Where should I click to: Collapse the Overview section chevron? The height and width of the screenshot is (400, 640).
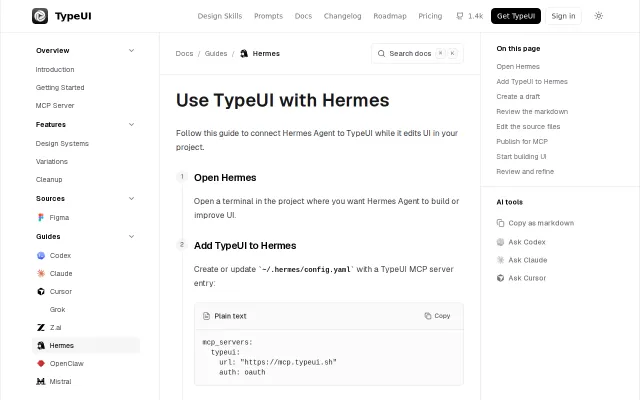tap(131, 51)
